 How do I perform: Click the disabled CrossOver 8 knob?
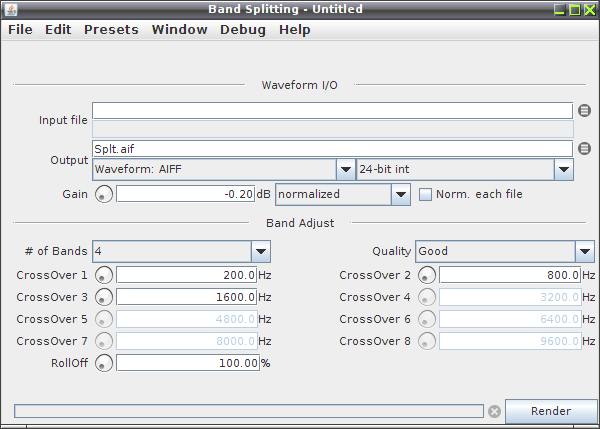(427, 341)
